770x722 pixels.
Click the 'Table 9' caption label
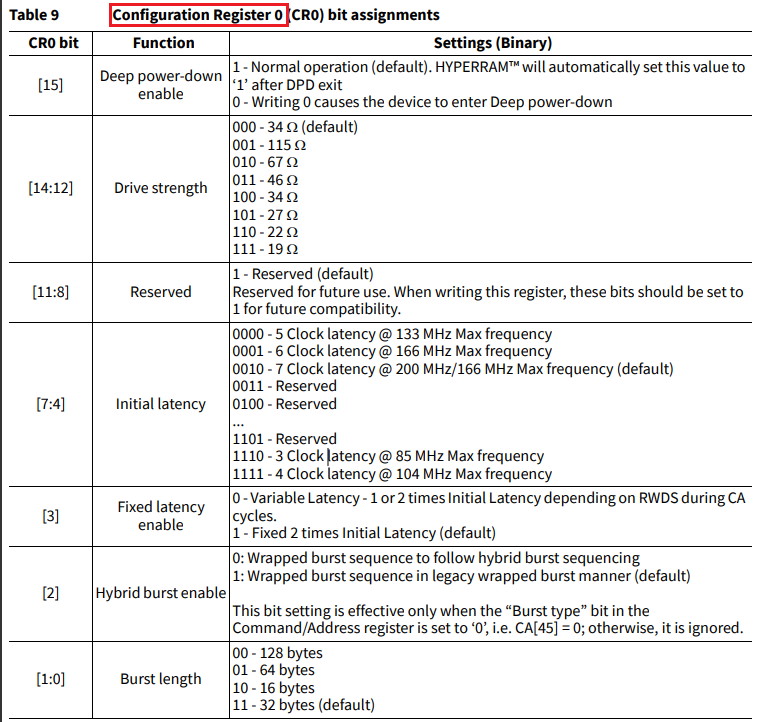pyautogui.click(x=34, y=15)
